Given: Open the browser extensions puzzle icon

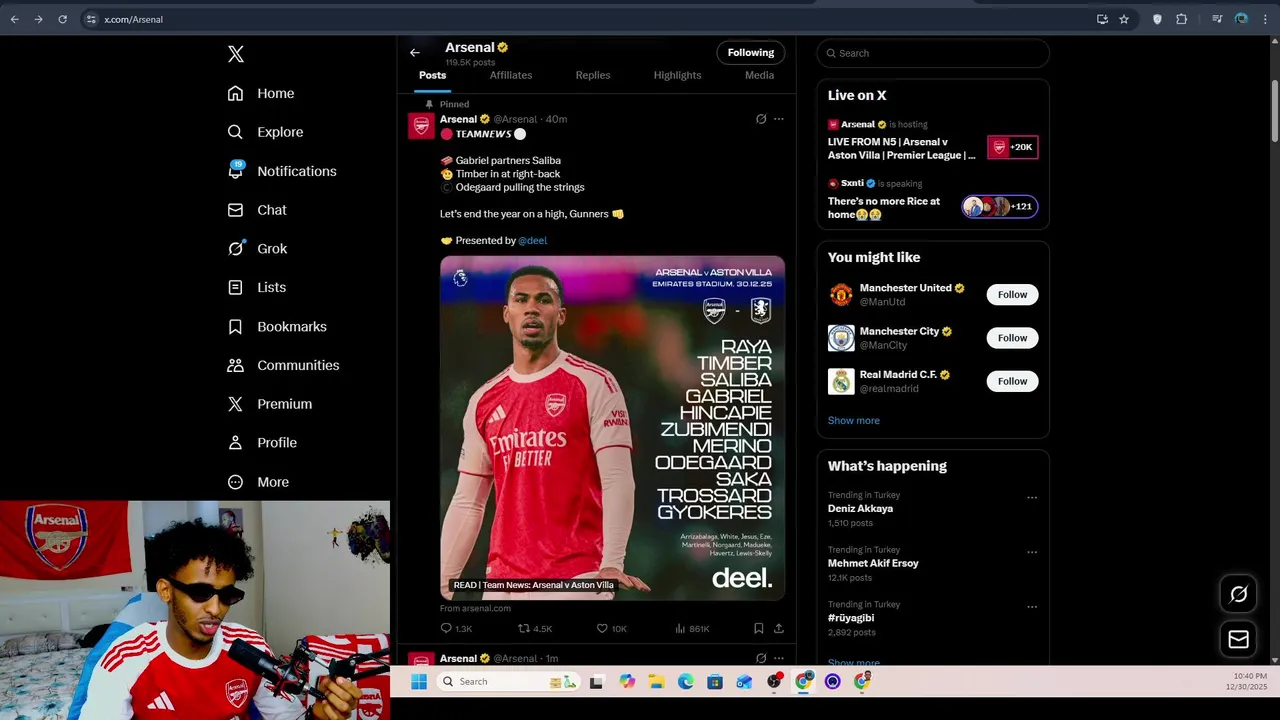Looking at the screenshot, I should point(1182,19).
